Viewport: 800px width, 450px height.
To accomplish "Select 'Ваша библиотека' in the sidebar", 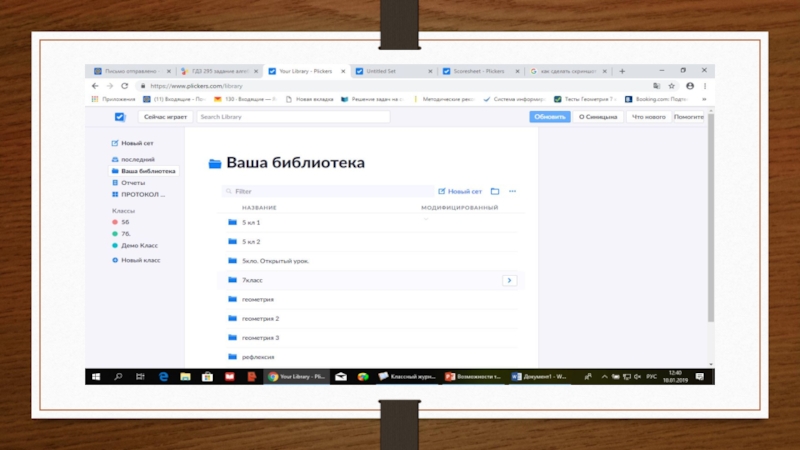I will click(144, 171).
